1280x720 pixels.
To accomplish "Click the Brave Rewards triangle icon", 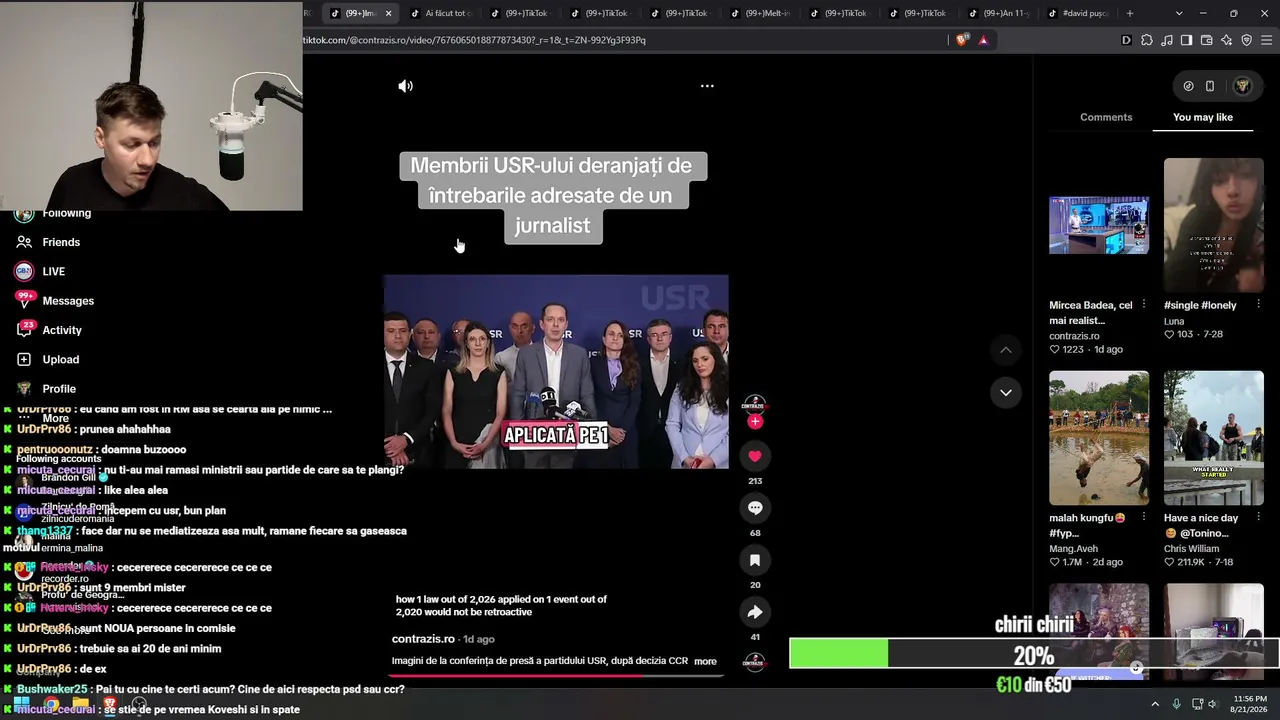I will pos(984,40).
